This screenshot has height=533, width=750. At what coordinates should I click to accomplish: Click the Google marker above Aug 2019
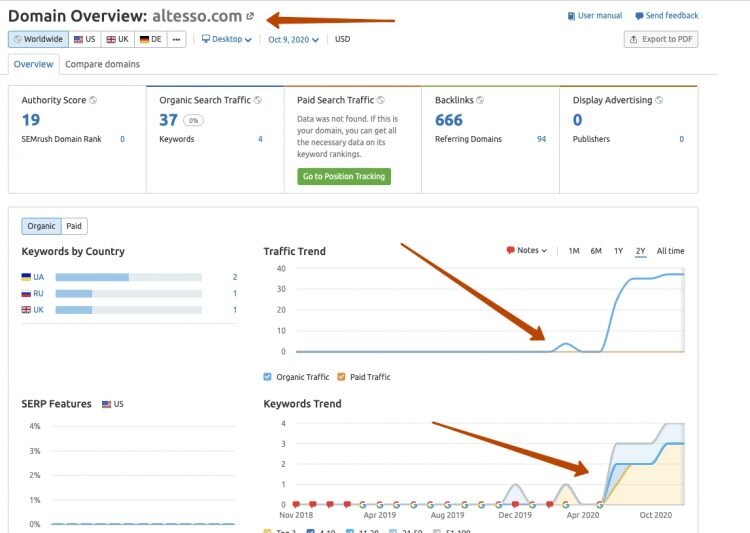coord(448,504)
